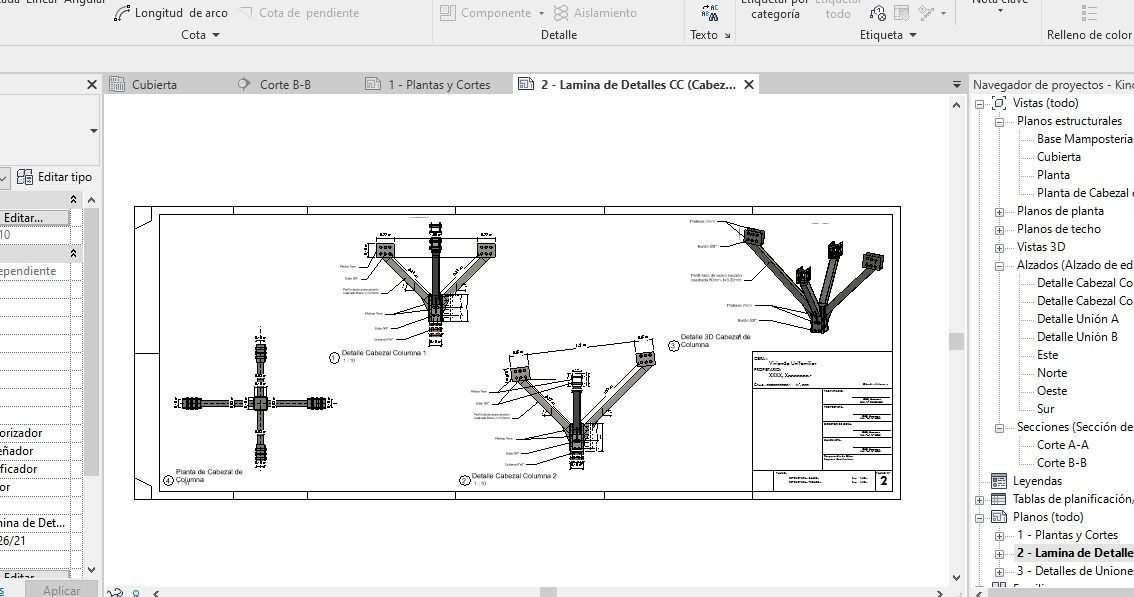Click the Editar... button in Properties

(x=34, y=217)
